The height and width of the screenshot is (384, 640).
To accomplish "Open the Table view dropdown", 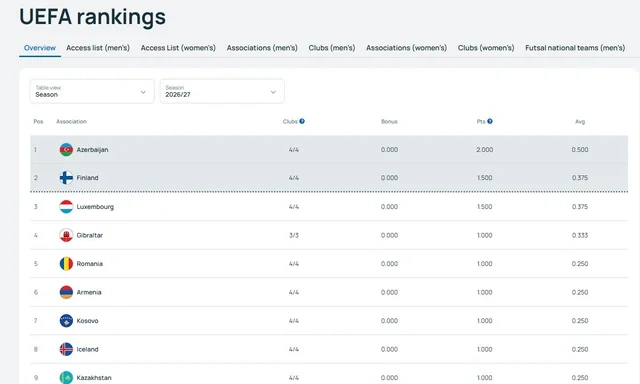I will [x=92, y=91].
